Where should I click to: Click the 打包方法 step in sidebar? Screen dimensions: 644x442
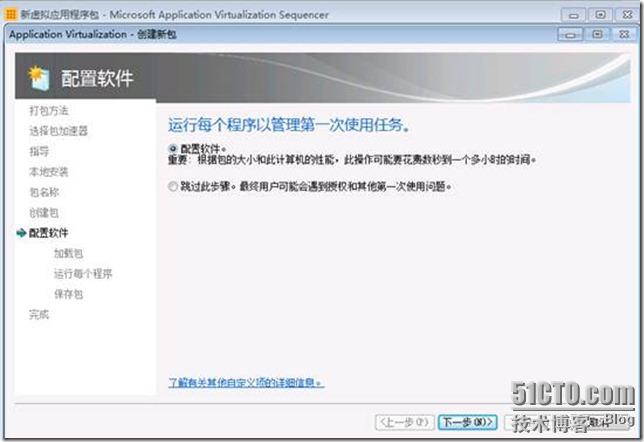(x=49, y=110)
